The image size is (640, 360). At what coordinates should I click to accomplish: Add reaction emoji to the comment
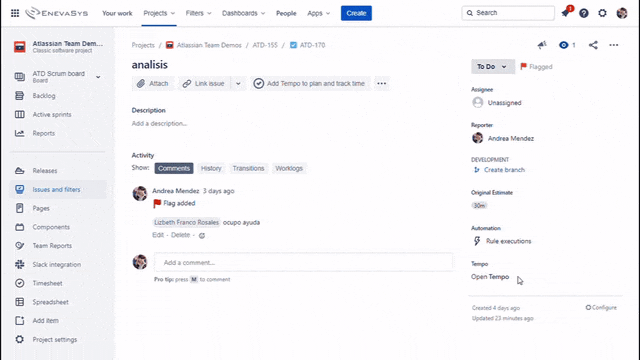(x=202, y=236)
